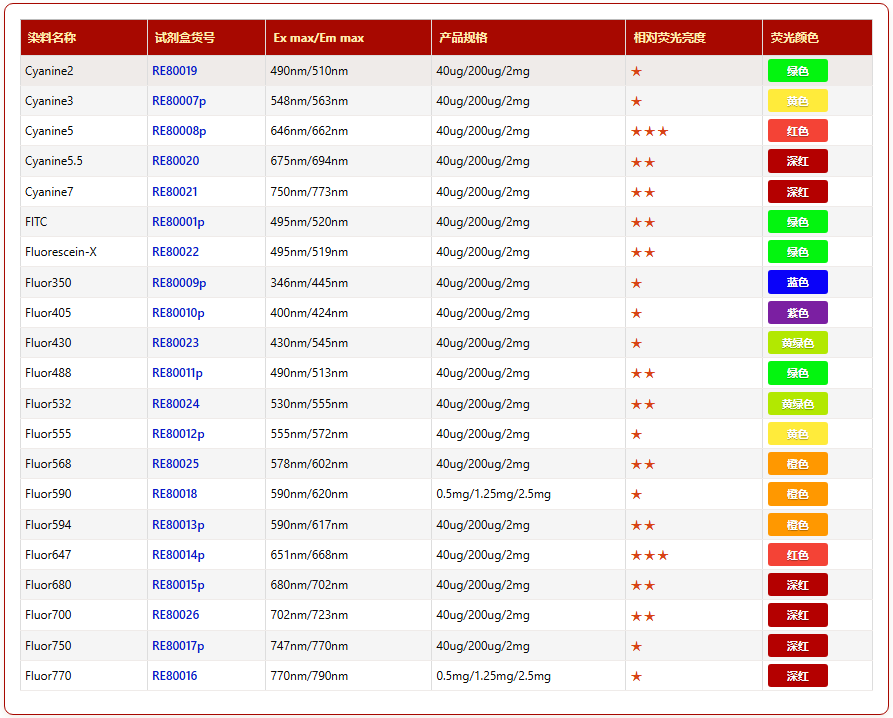Select the Fluor488 dye name cell

pyautogui.click(x=48, y=373)
